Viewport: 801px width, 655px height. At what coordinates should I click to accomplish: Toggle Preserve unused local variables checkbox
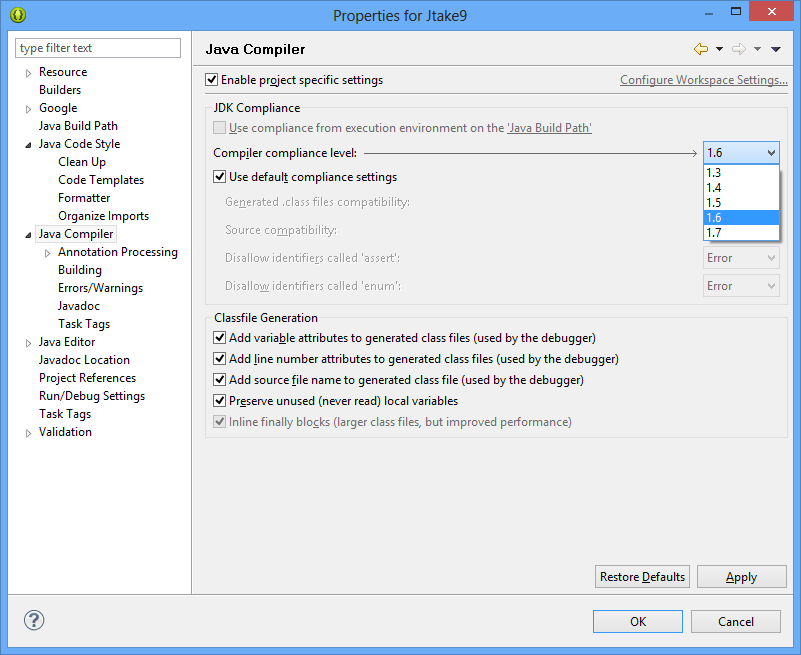click(x=220, y=401)
